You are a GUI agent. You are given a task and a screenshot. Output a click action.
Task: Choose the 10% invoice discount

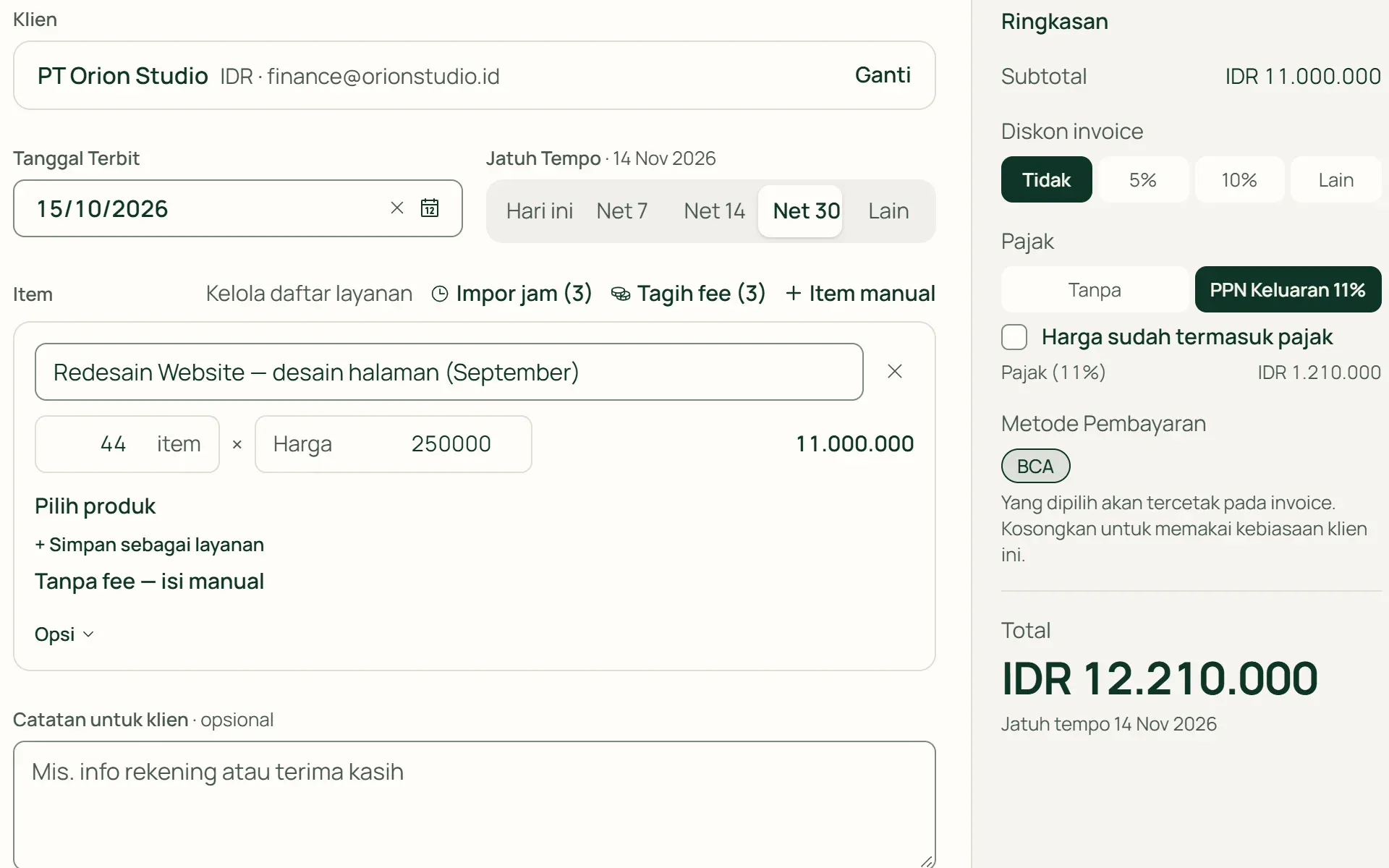[1239, 179]
